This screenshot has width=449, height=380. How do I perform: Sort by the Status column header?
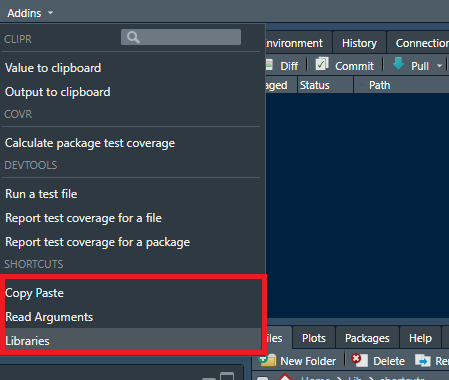click(325, 85)
